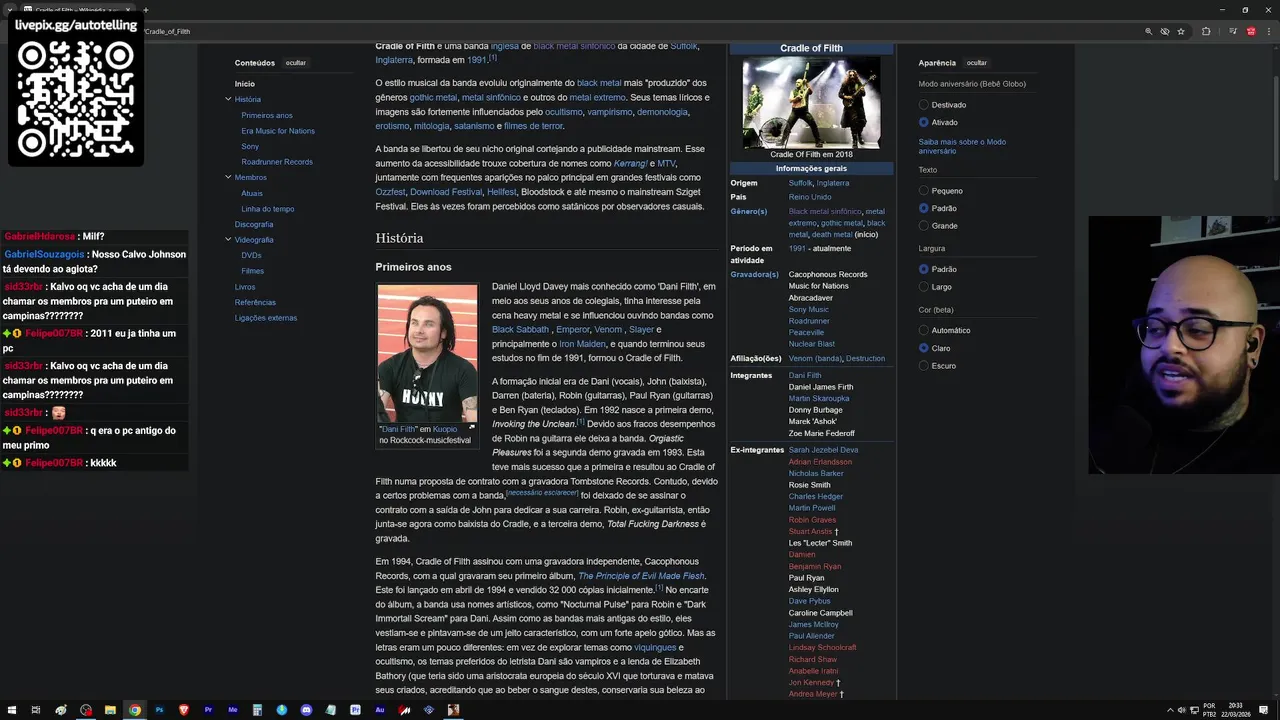Jump to Linha do tempo in contents
Screen dimensions: 1280x720
pyautogui.click(x=268, y=209)
